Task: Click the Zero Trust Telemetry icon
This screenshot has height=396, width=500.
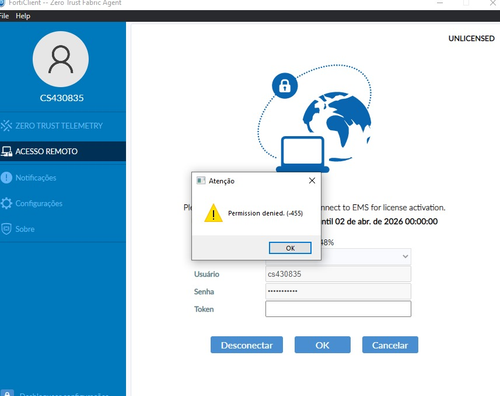Action: tap(6, 126)
